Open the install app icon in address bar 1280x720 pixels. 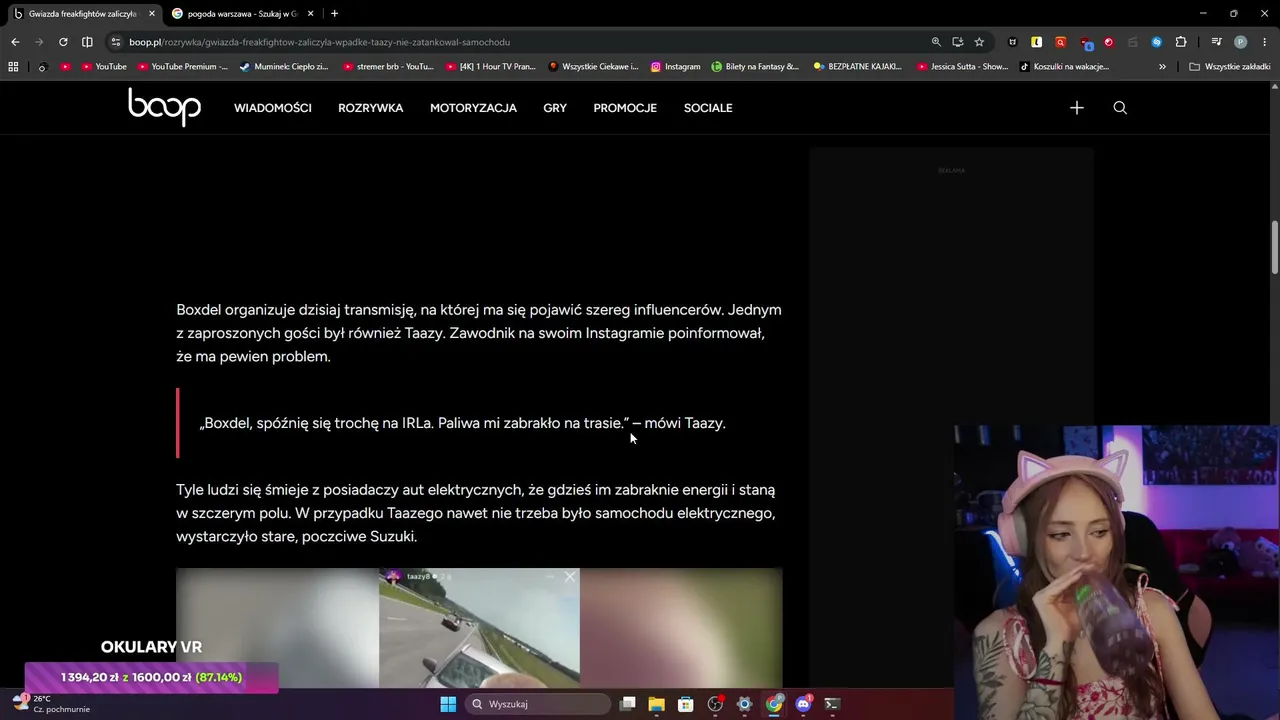tap(957, 42)
